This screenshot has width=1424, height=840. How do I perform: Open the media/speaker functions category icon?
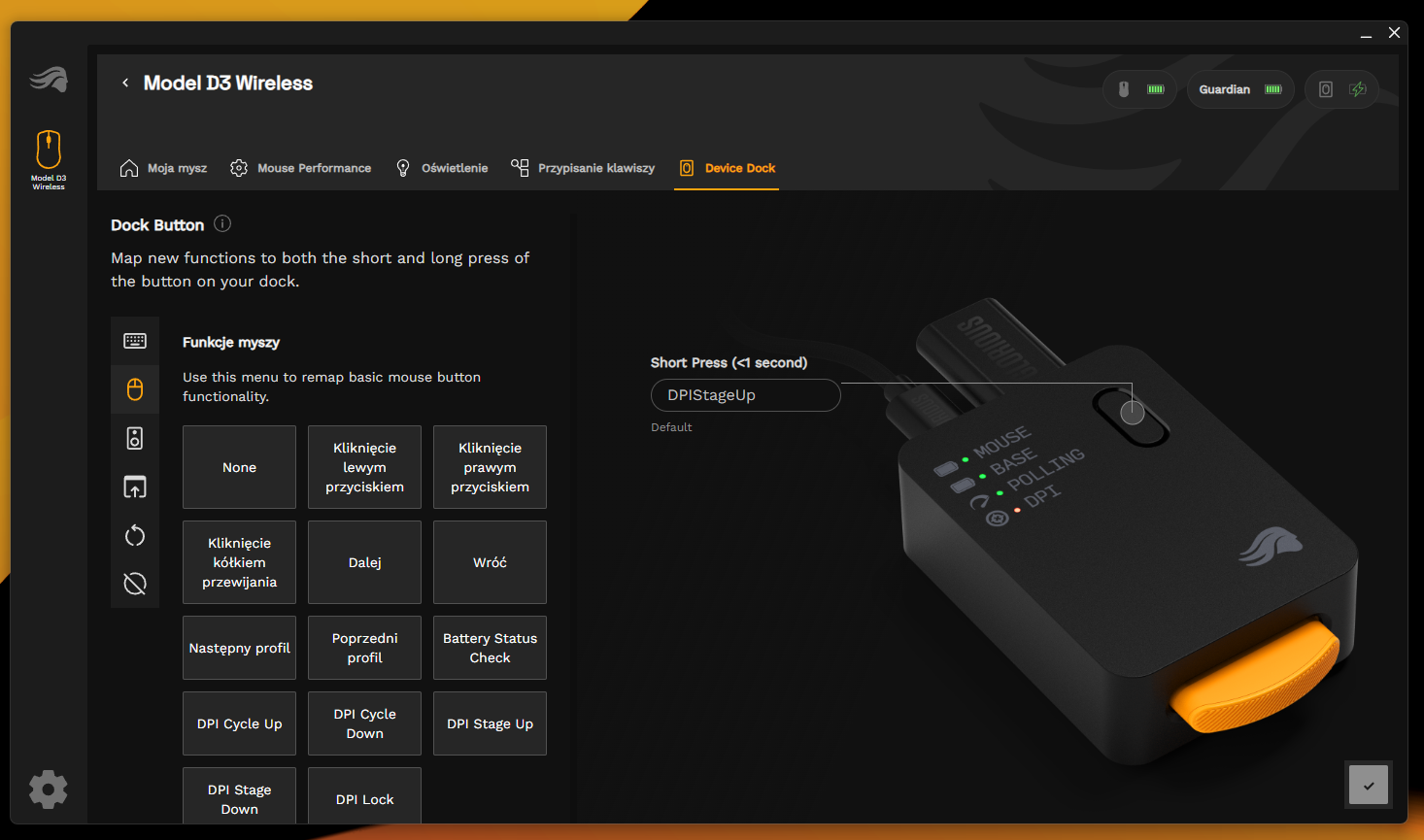coord(135,438)
